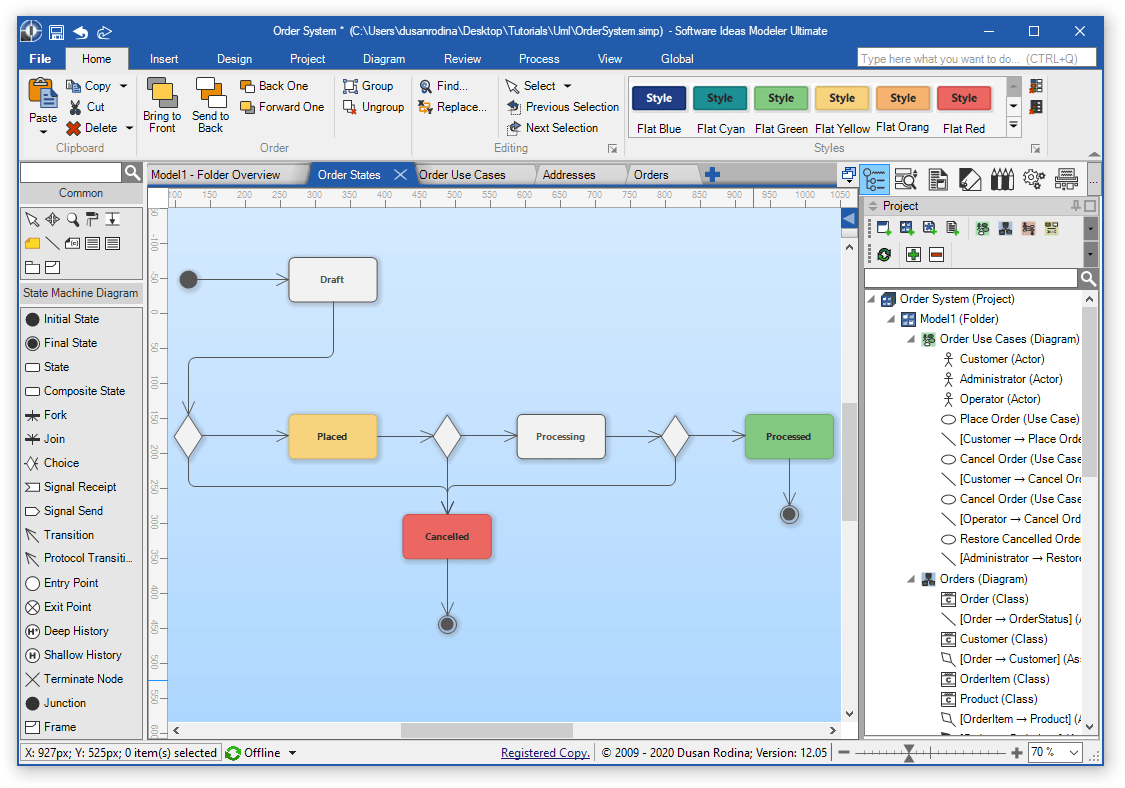Collapse the Order Use Cases diagram node

(910, 339)
